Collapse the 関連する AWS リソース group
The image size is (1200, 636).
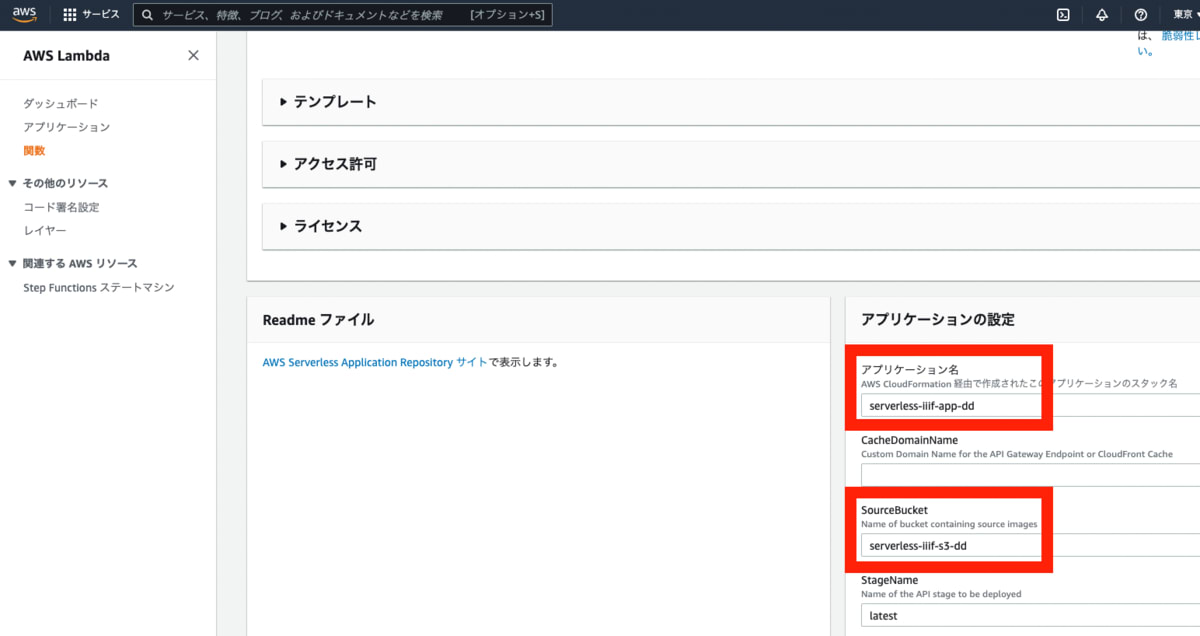(10, 263)
